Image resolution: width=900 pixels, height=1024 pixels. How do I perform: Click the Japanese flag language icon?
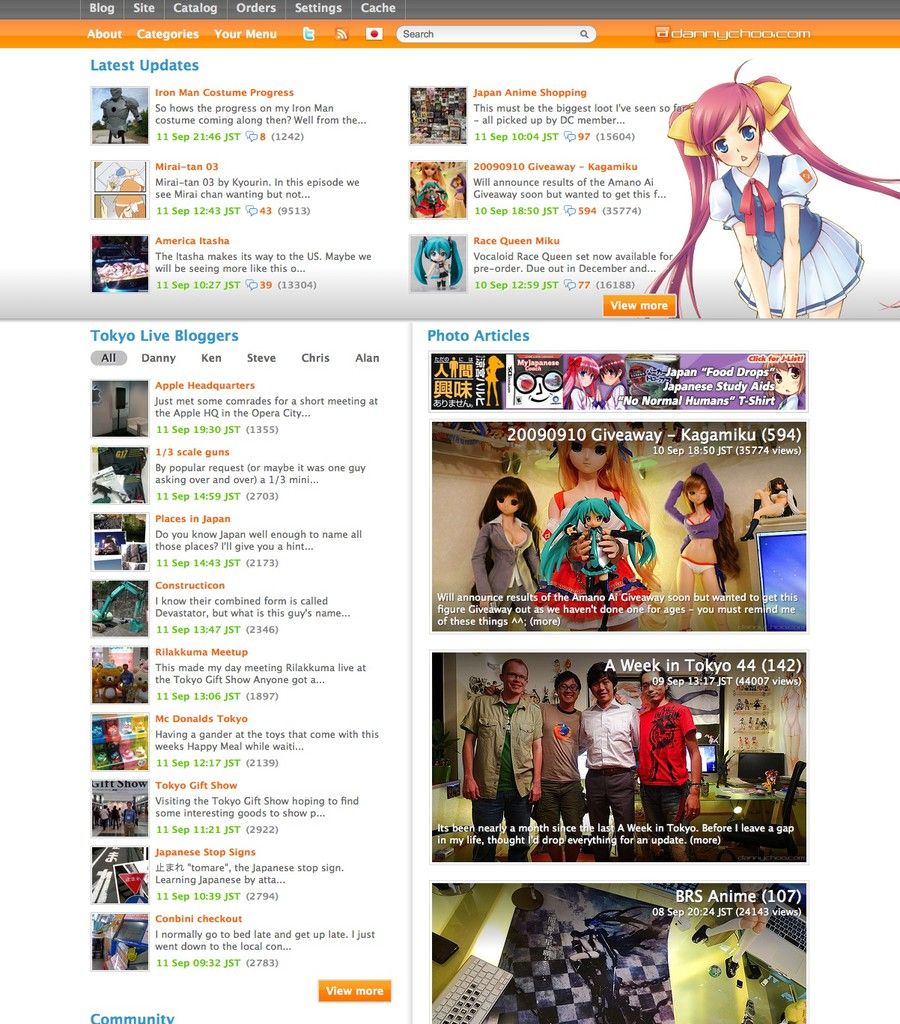tap(374, 34)
